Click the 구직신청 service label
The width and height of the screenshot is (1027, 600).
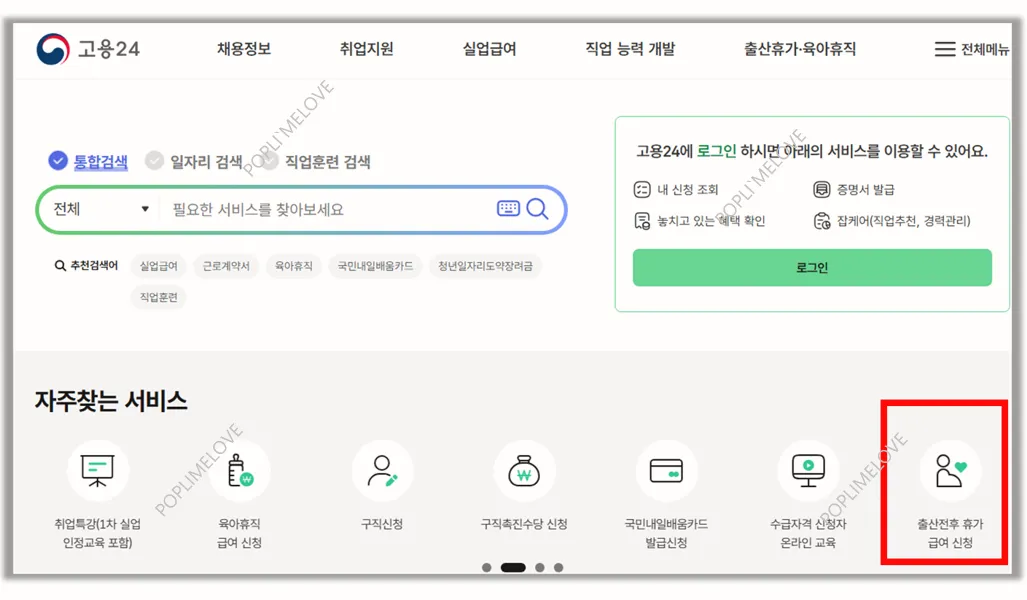383,524
